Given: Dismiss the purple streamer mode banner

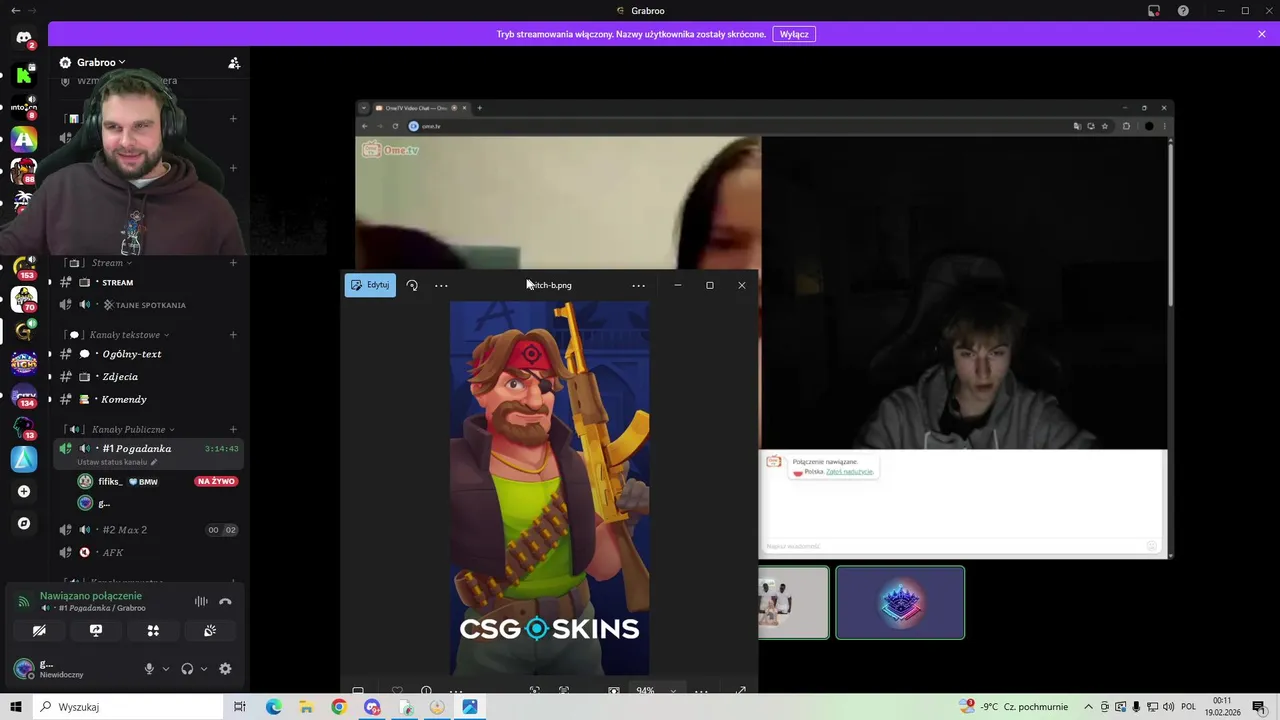Looking at the screenshot, I should click(1262, 34).
